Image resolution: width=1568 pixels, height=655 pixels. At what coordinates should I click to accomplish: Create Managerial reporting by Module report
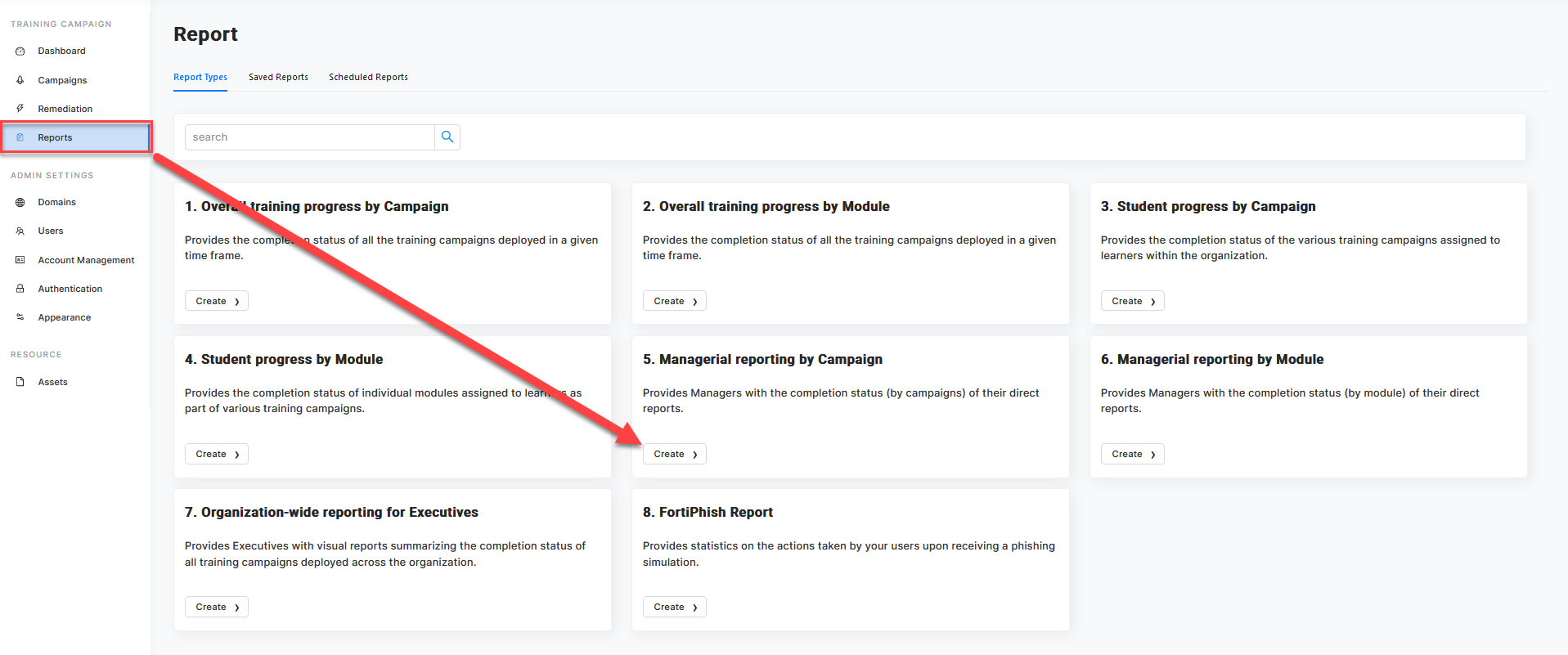click(1133, 454)
